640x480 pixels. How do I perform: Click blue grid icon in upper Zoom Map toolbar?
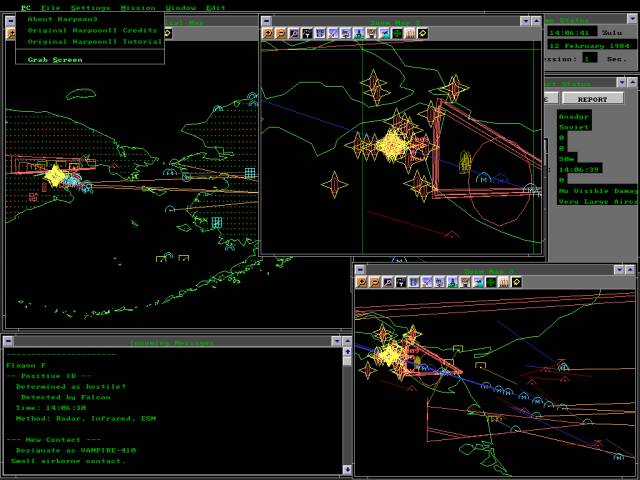(320, 33)
